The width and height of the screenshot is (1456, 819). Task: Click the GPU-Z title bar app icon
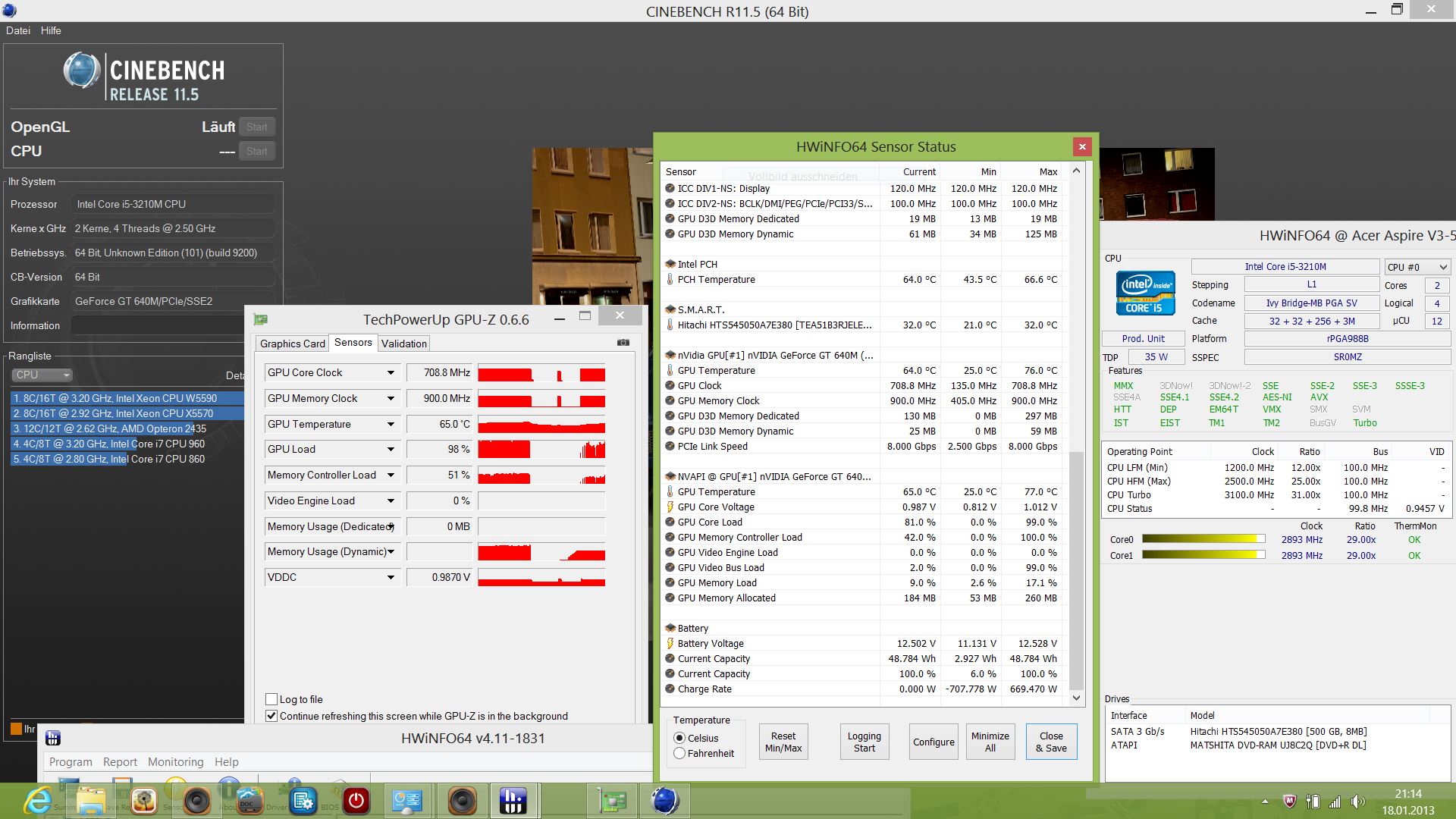pyautogui.click(x=261, y=319)
